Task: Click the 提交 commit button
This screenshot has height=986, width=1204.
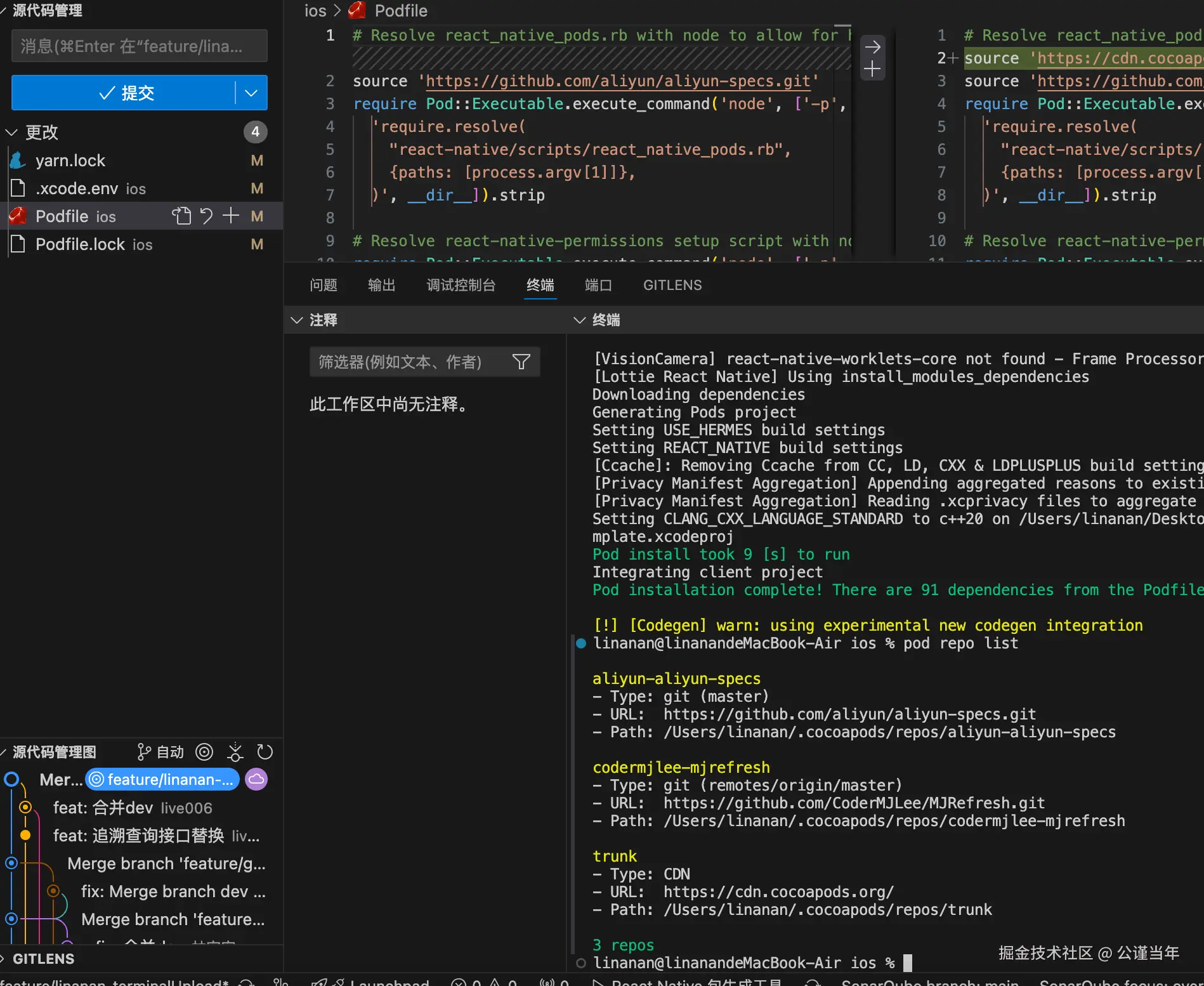Action: click(126, 93)
